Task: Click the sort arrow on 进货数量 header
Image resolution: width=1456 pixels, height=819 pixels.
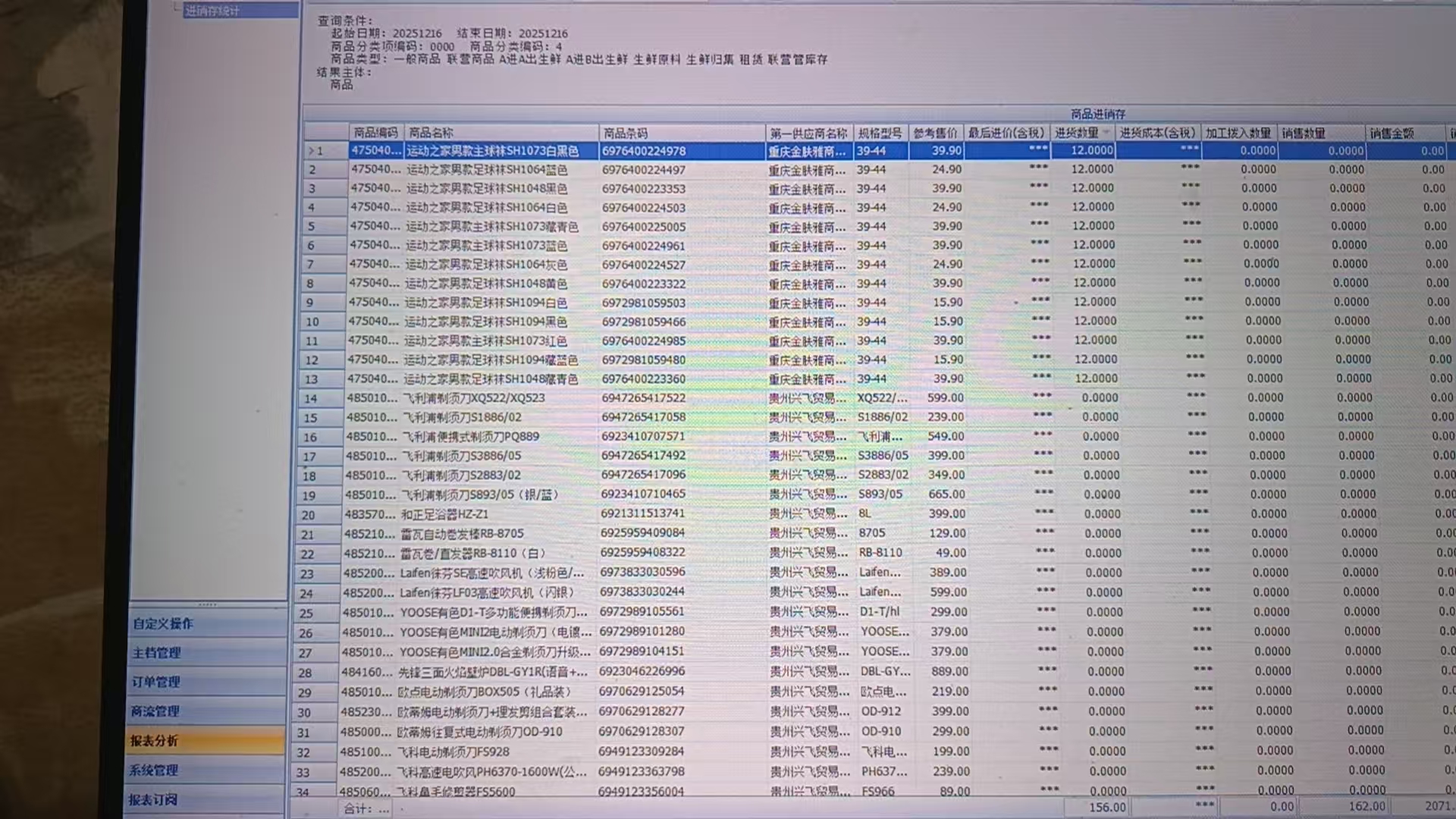Action: 1106,133
